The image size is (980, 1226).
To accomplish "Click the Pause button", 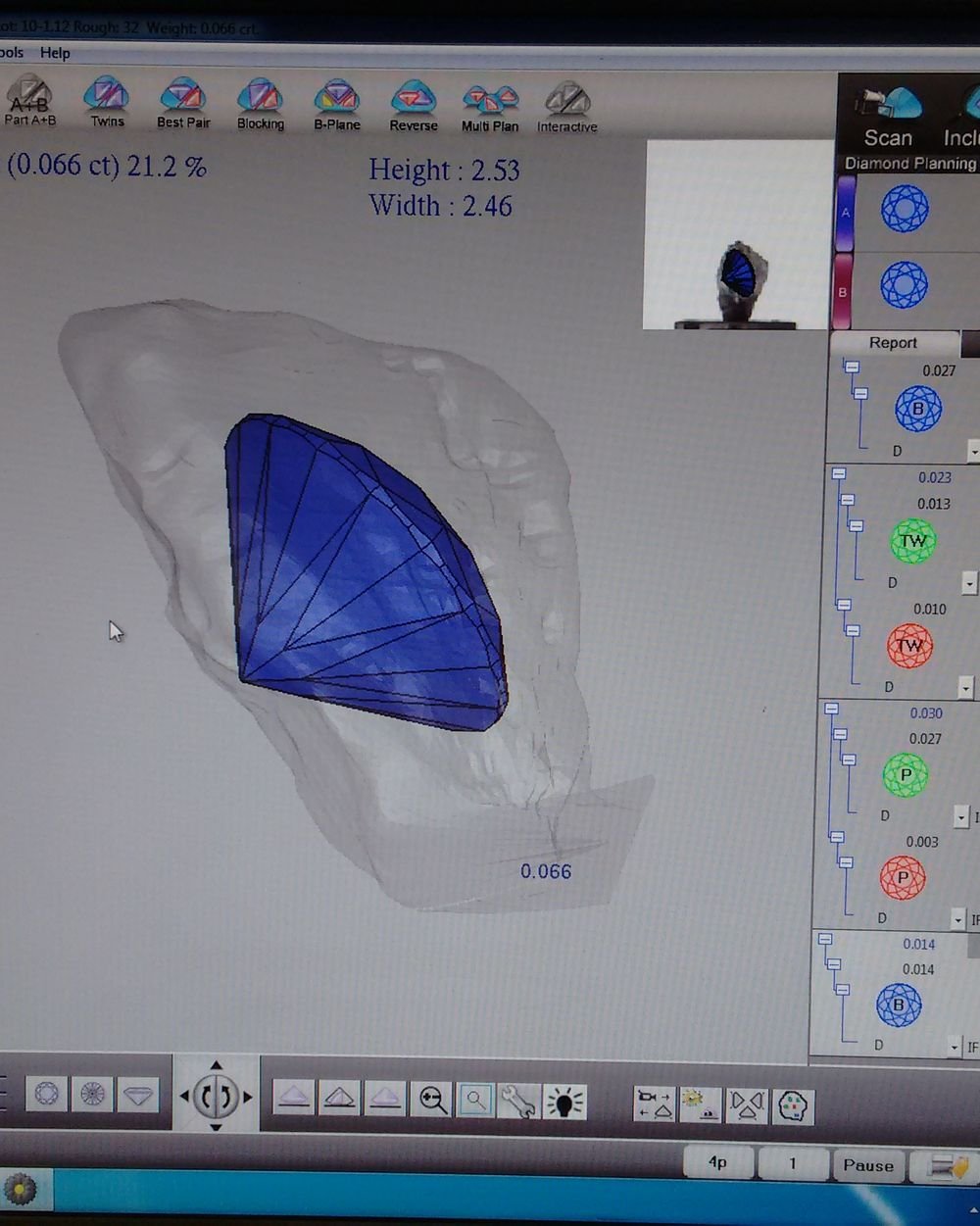I will pyautogui.click(x=868, y=1165).
